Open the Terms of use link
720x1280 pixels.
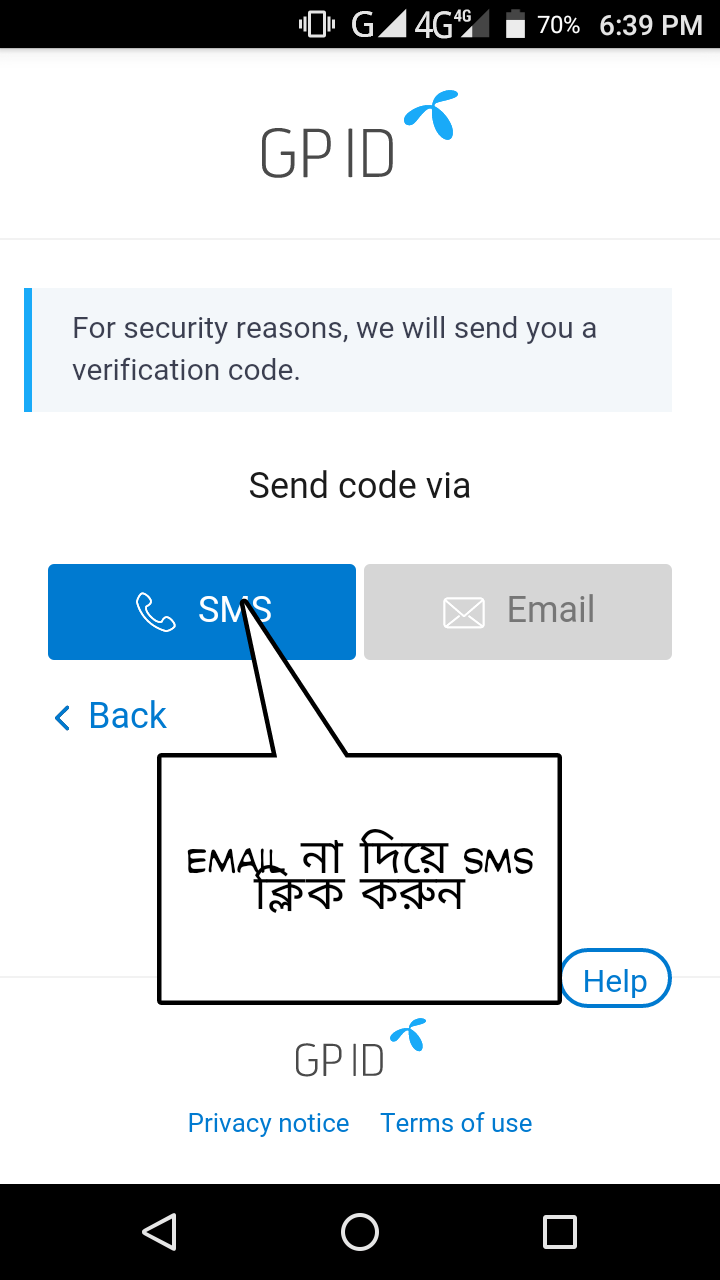click(x=456, y=1123)
